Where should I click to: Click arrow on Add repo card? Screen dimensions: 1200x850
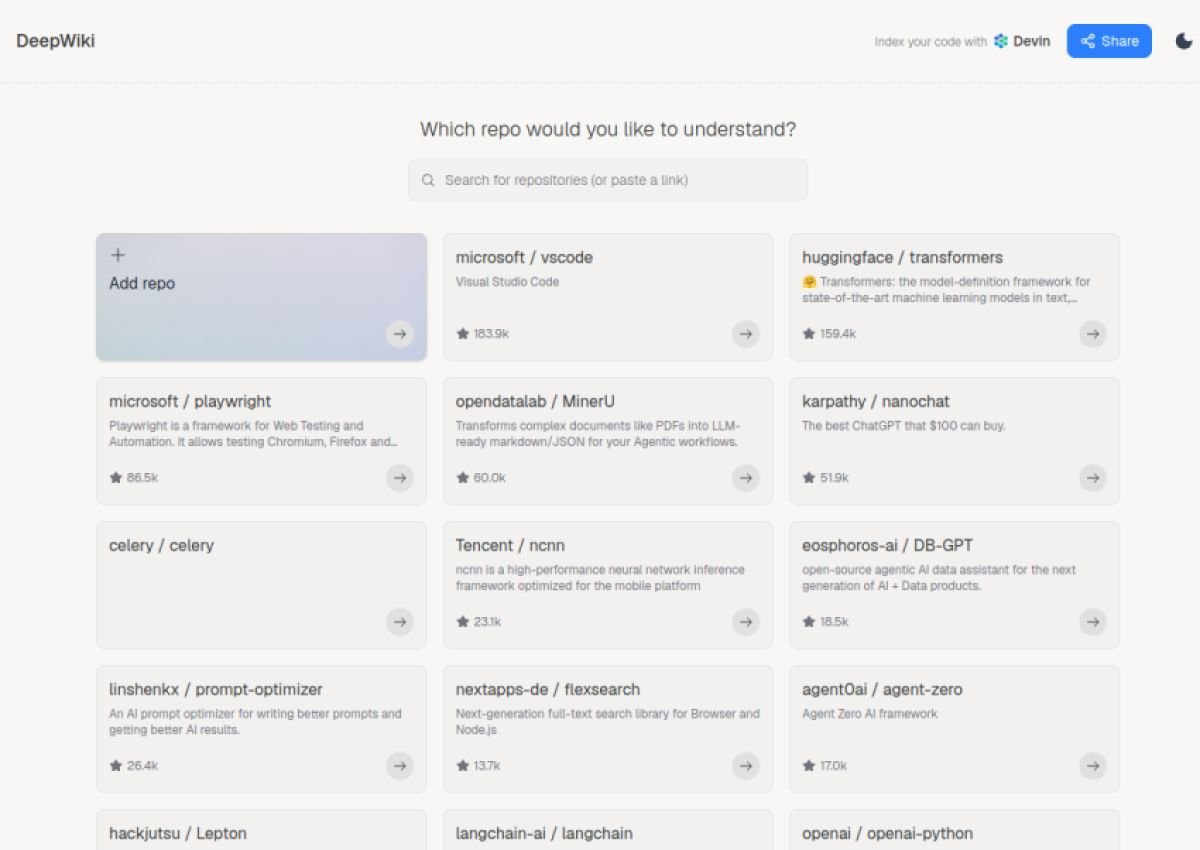[x=400, y=334]
